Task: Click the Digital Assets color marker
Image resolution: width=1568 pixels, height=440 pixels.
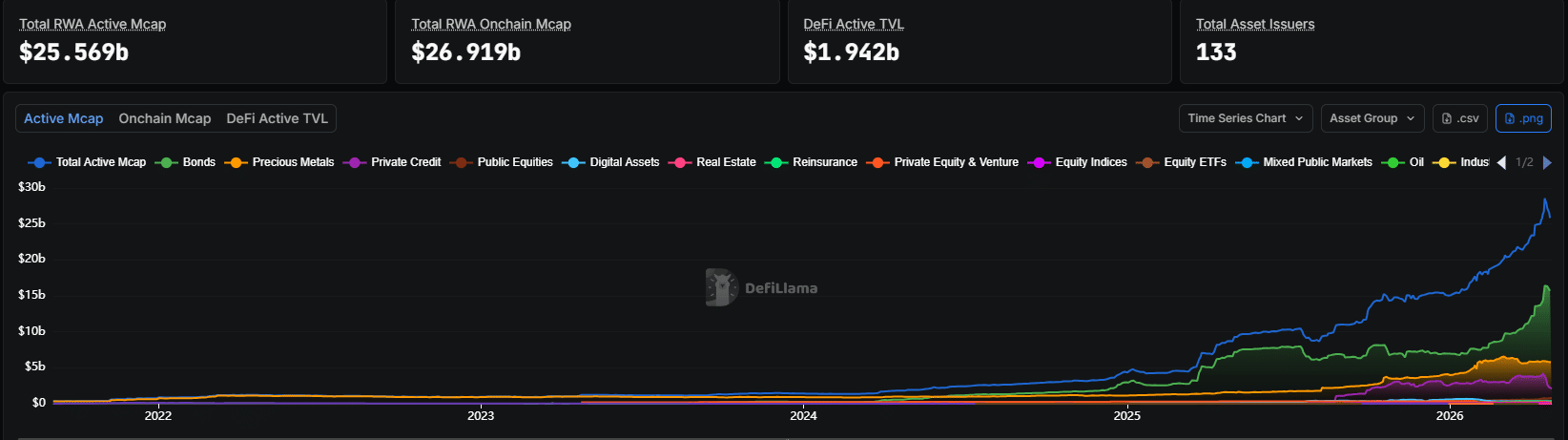Action: pyautogui.click(x=573, y=162)
